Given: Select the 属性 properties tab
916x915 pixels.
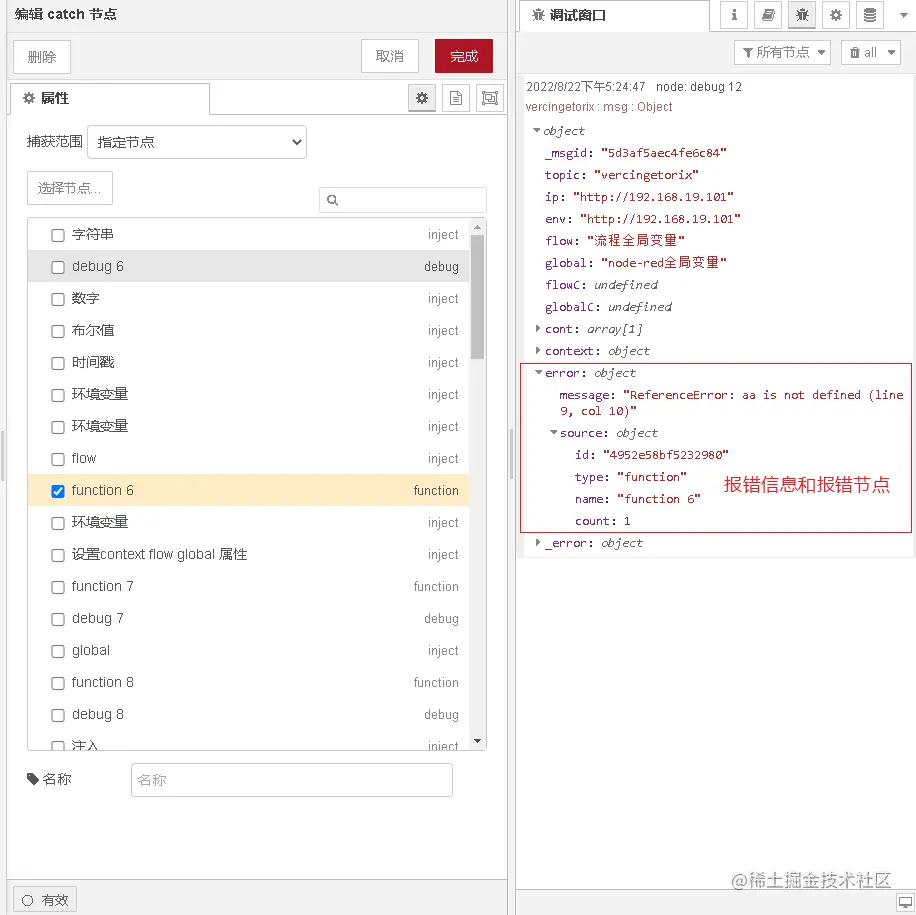Looking at the screenshot, I should (x=110, y=98).
